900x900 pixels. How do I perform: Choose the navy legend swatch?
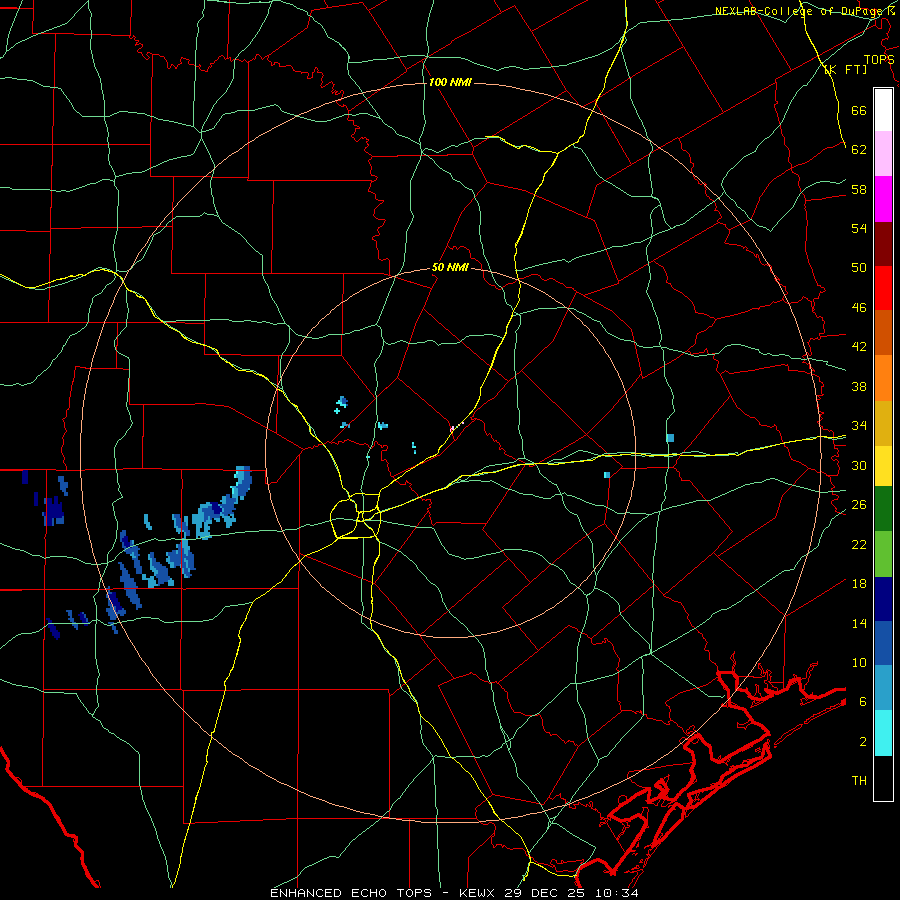coord(883,599)
